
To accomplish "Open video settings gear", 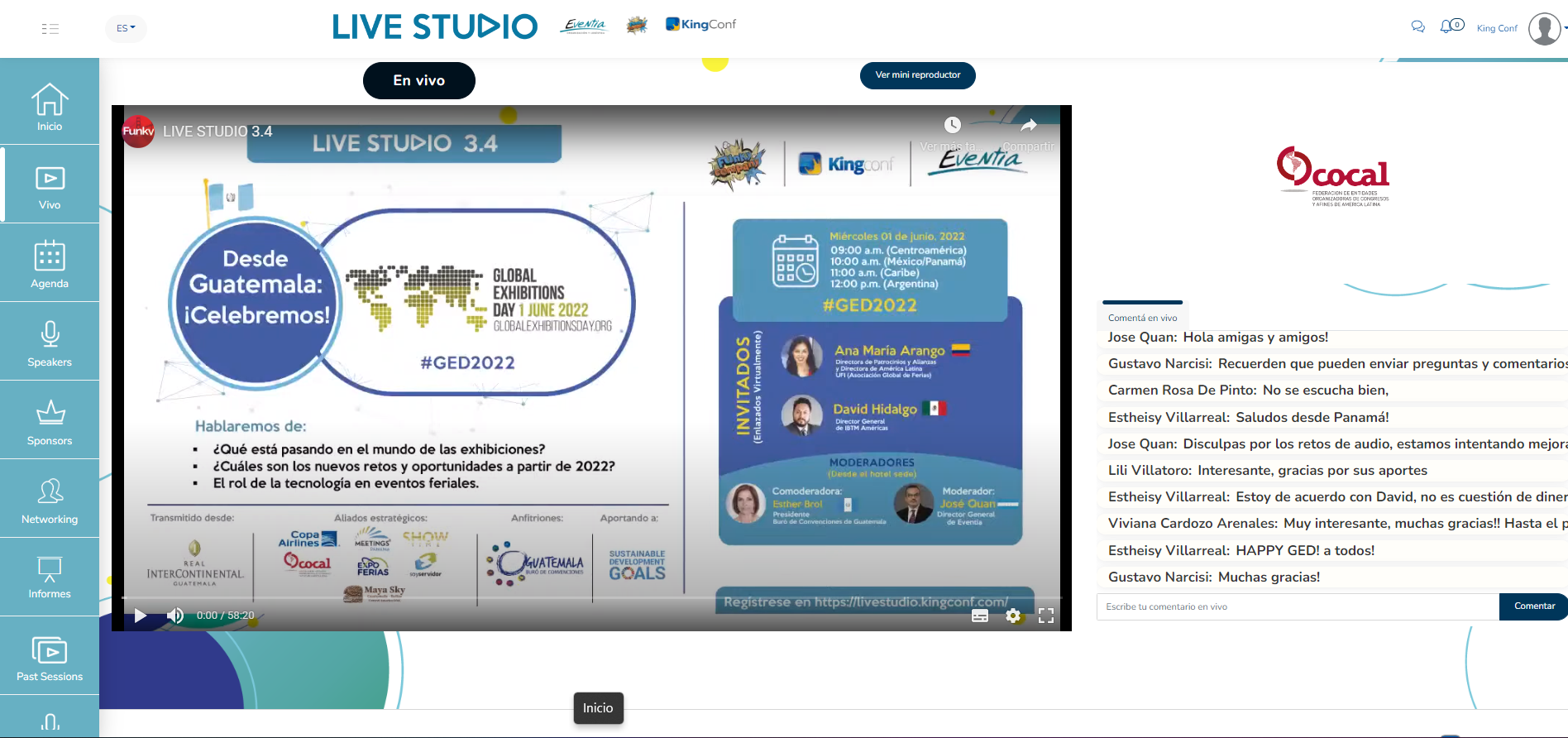I will [x=1013, y=616].
